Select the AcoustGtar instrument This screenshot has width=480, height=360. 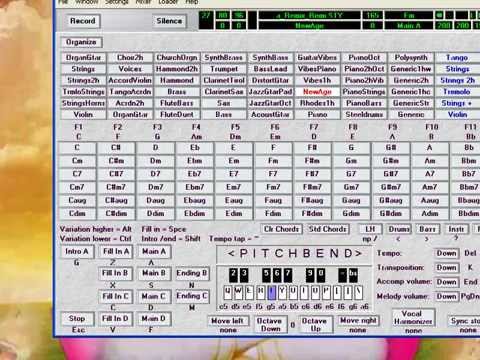270,114
